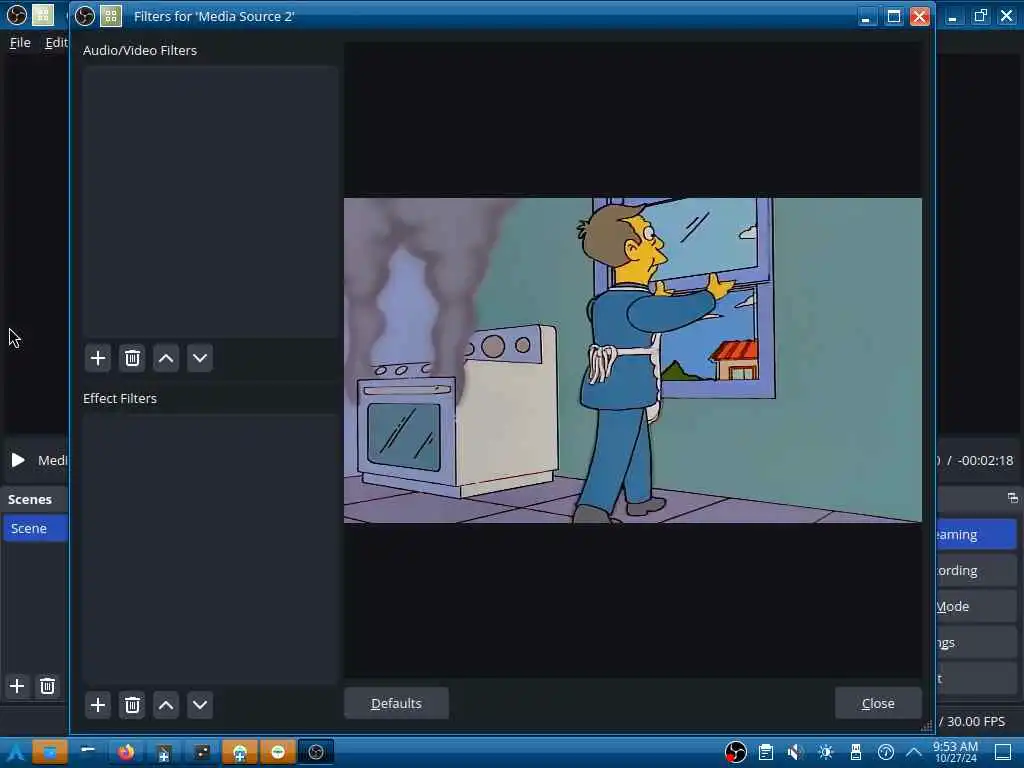This screenshot has height=768, width=1024.
Task: Add a scene in OBS main window
Action: tap(17, 686)
